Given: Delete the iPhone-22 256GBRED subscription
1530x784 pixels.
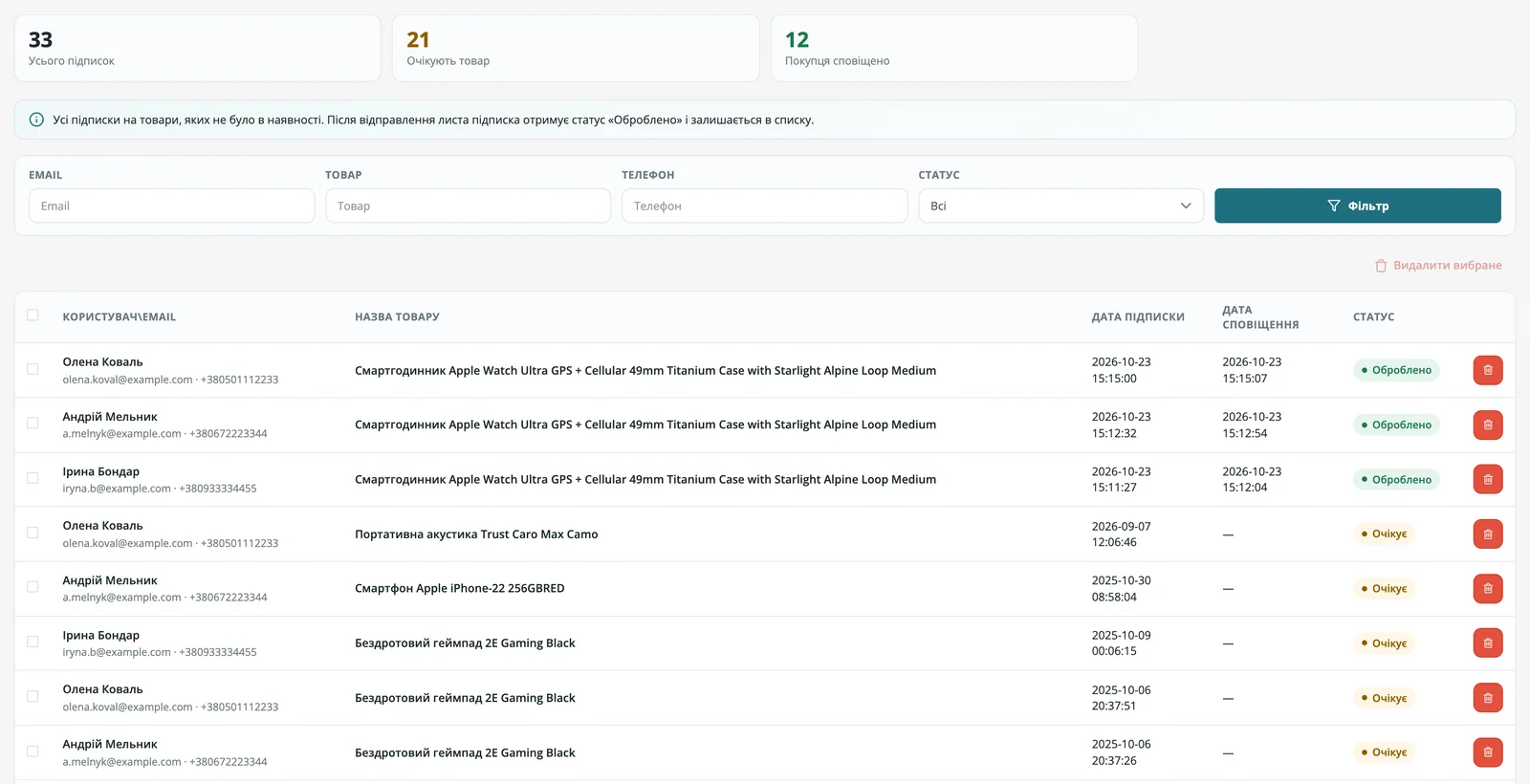Looking at the screenshot, I should click(1487, 588).
